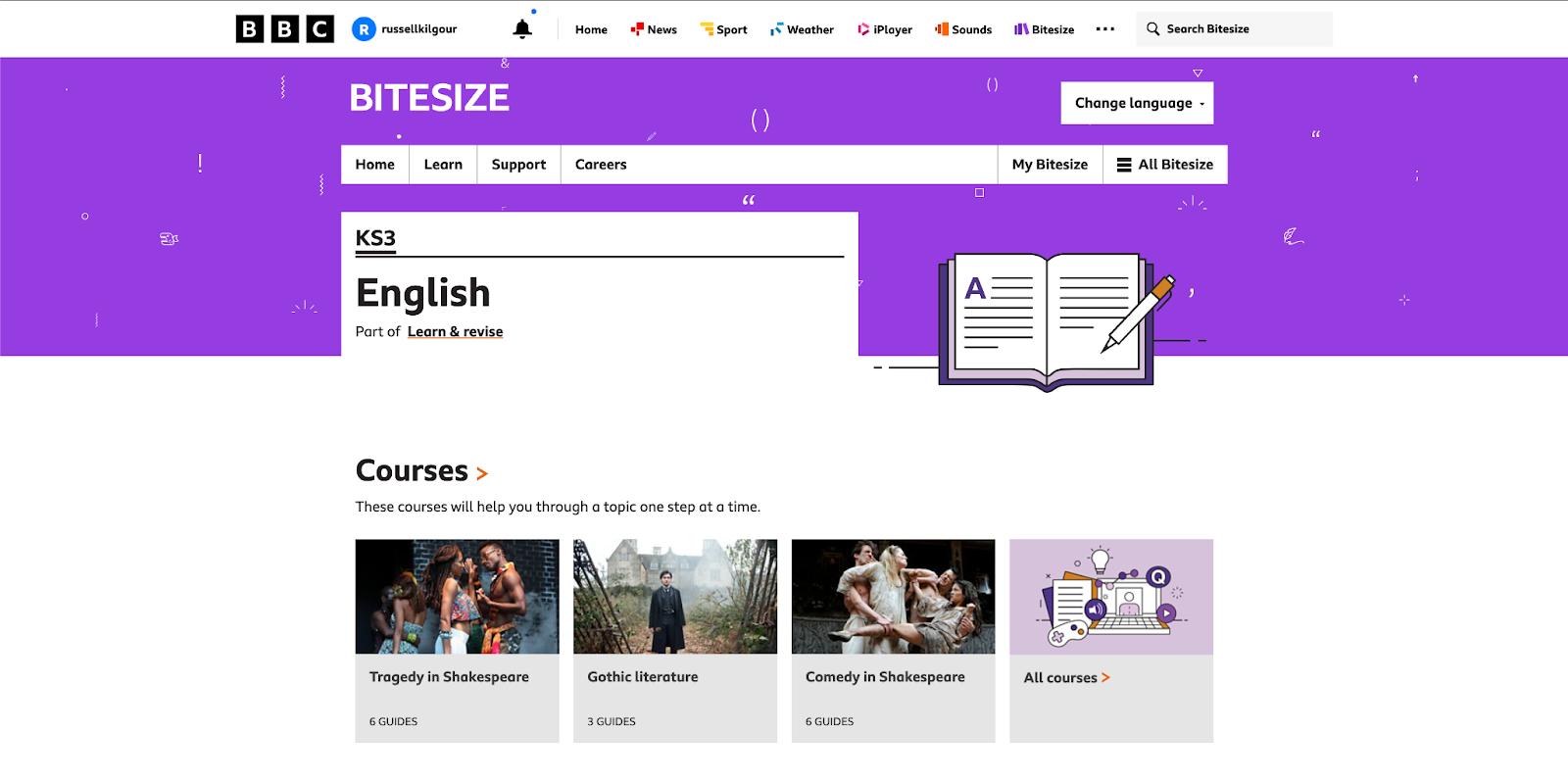Open the Tragedy in Shakespeare thumbnail
Viewport: 1568px width, 782px height.
(457, 597)
